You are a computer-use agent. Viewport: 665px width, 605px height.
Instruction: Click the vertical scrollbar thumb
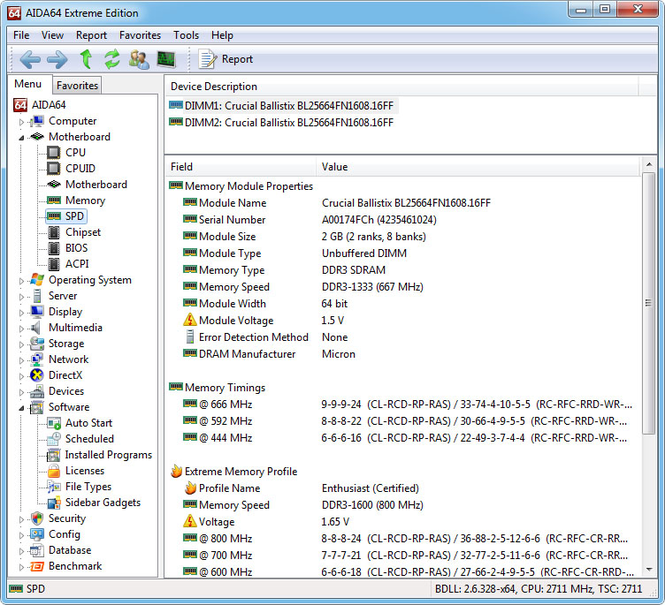649,303
